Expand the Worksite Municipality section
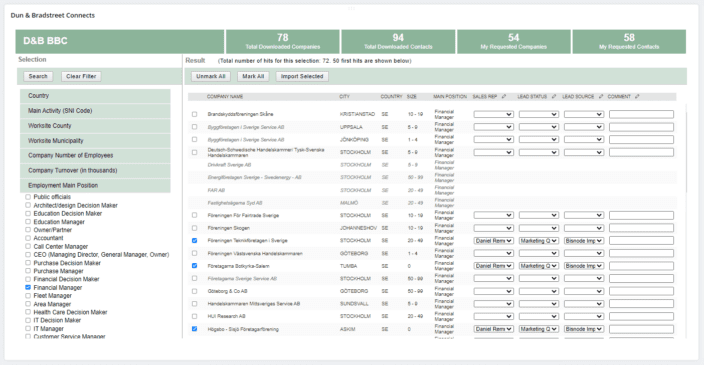 (x=95, y=141)
